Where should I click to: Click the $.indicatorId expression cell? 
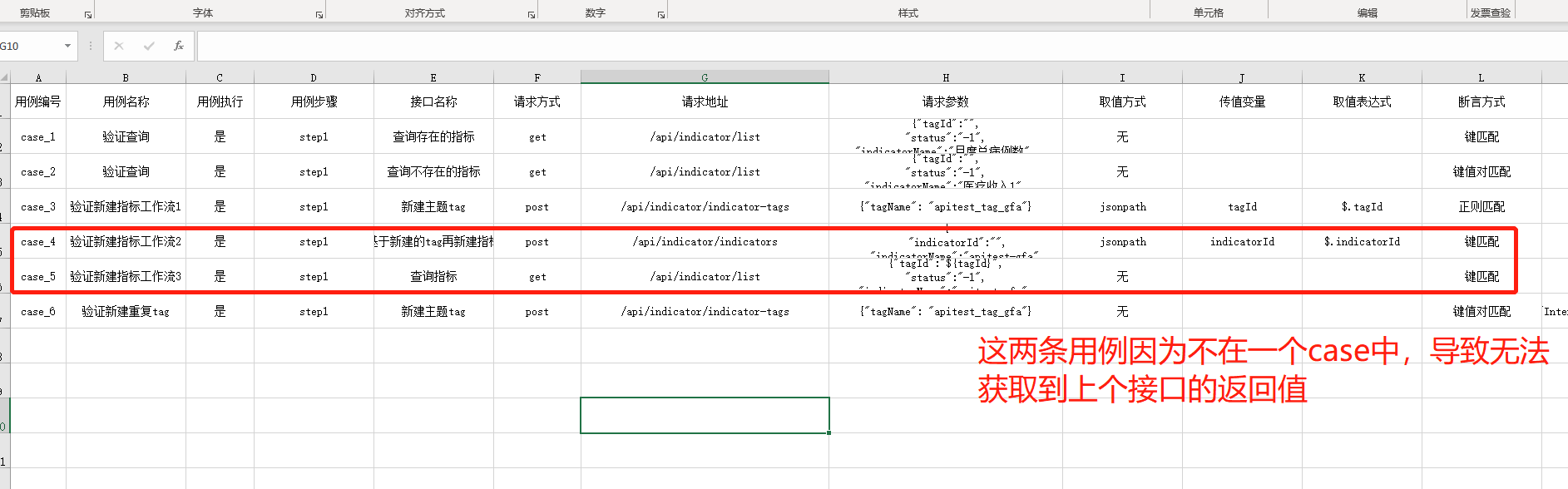point(1362,241)
